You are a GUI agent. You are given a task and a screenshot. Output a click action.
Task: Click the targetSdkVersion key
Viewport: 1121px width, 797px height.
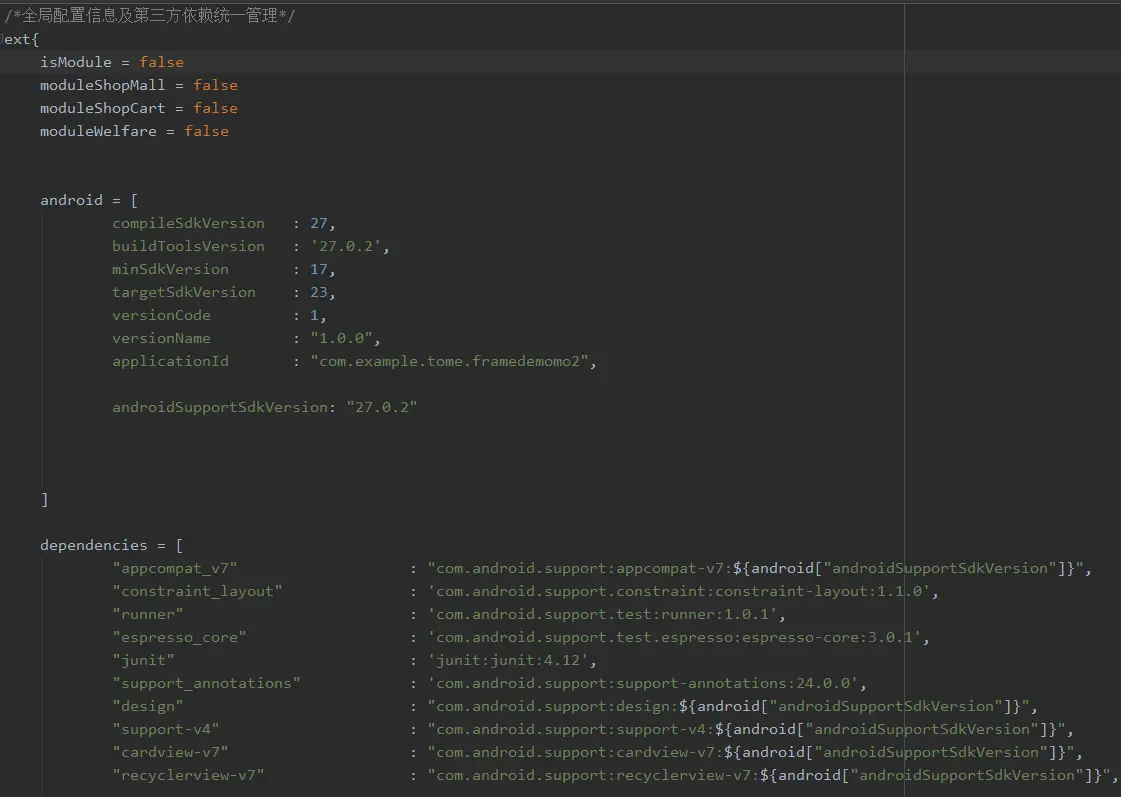(184, 292)
